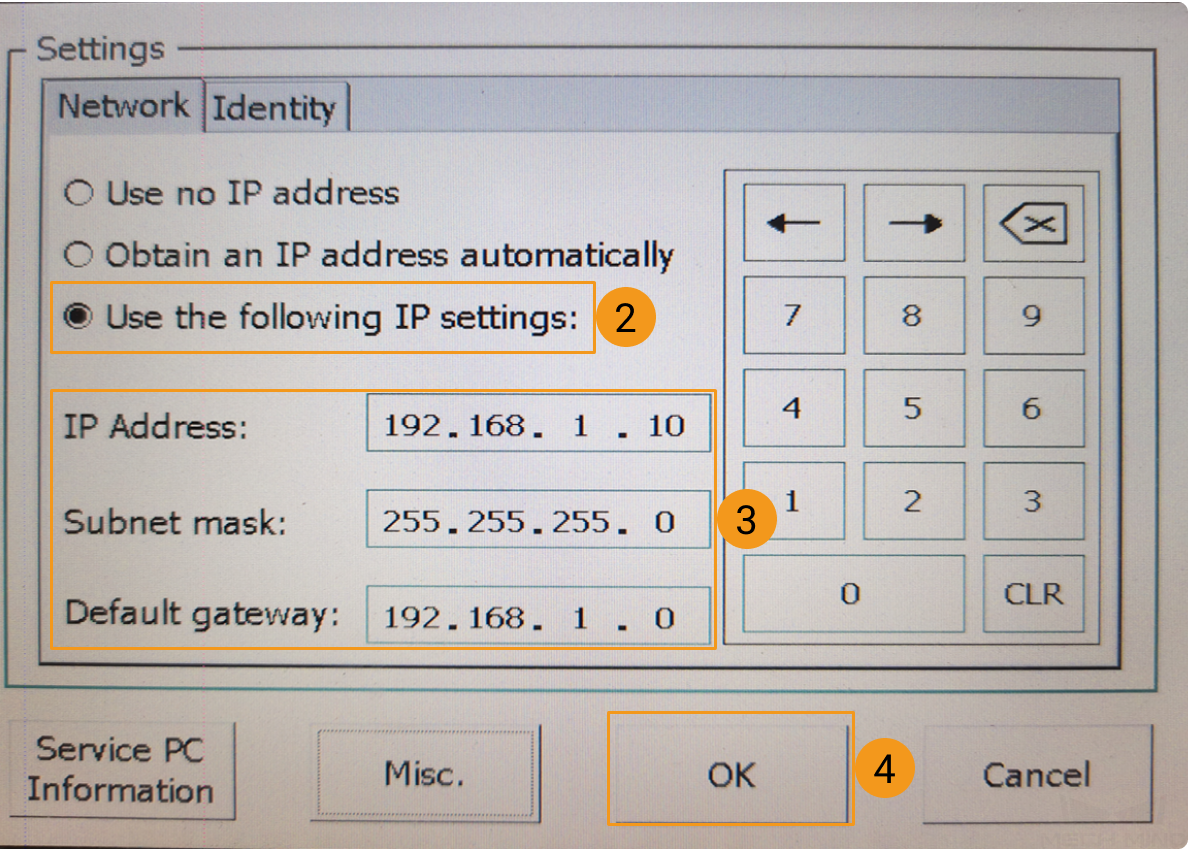This screenshot has width=1188, height=851.
Task: Open Service PC Information
Action: (x=121, y=770)
